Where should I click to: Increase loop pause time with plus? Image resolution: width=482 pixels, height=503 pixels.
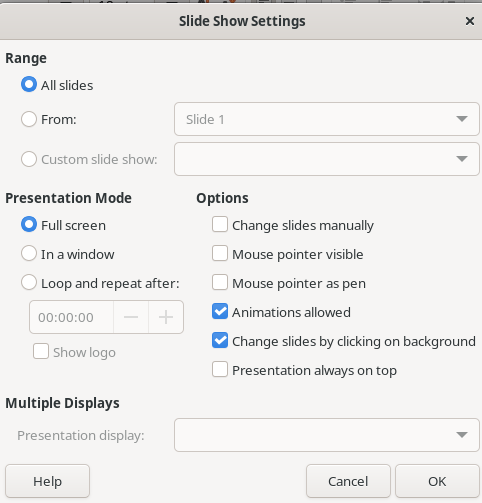click(166, 317)
